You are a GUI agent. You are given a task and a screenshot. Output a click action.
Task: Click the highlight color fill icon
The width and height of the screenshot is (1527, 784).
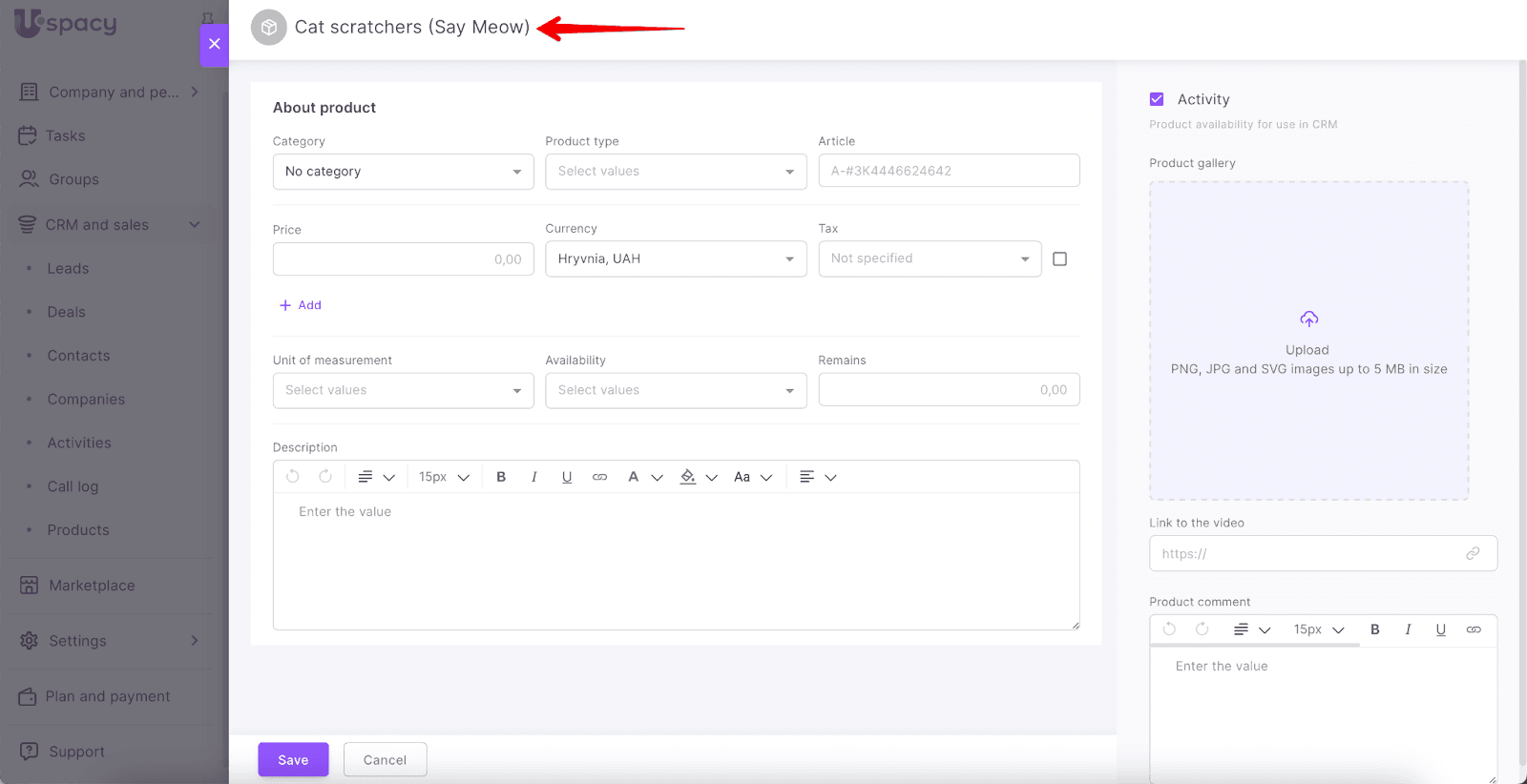(x=688, y=477)
